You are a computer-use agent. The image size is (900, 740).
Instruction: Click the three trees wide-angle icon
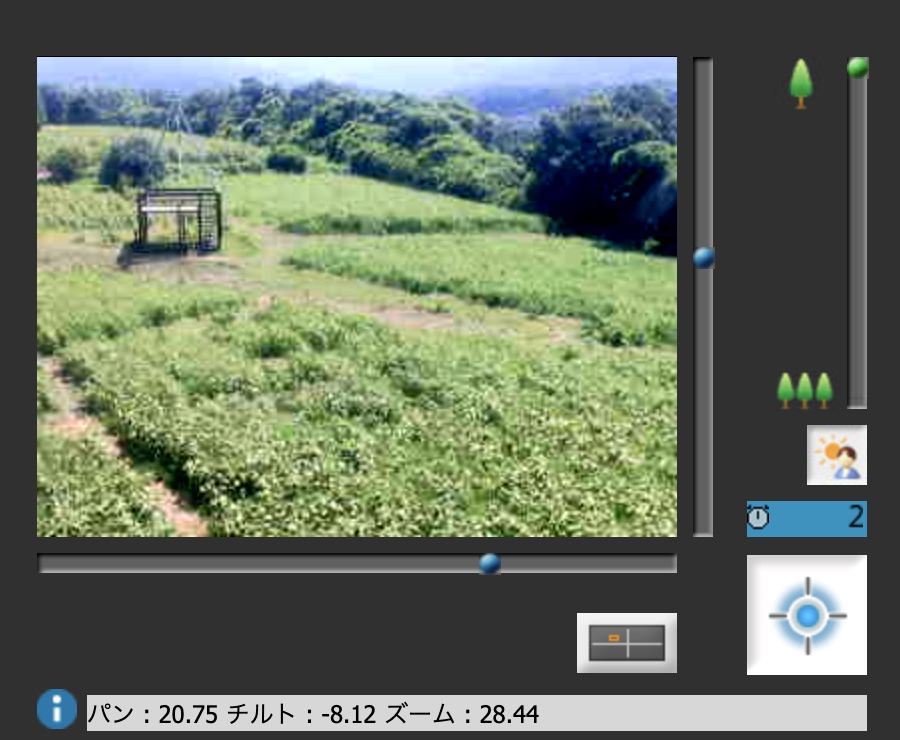pos(805,390)
